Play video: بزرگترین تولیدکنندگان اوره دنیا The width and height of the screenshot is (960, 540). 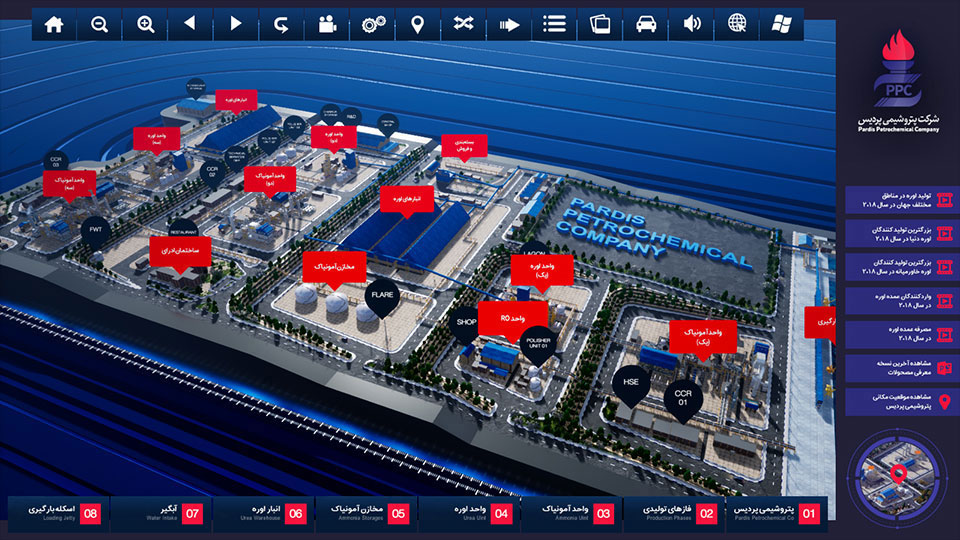[900, 233]
